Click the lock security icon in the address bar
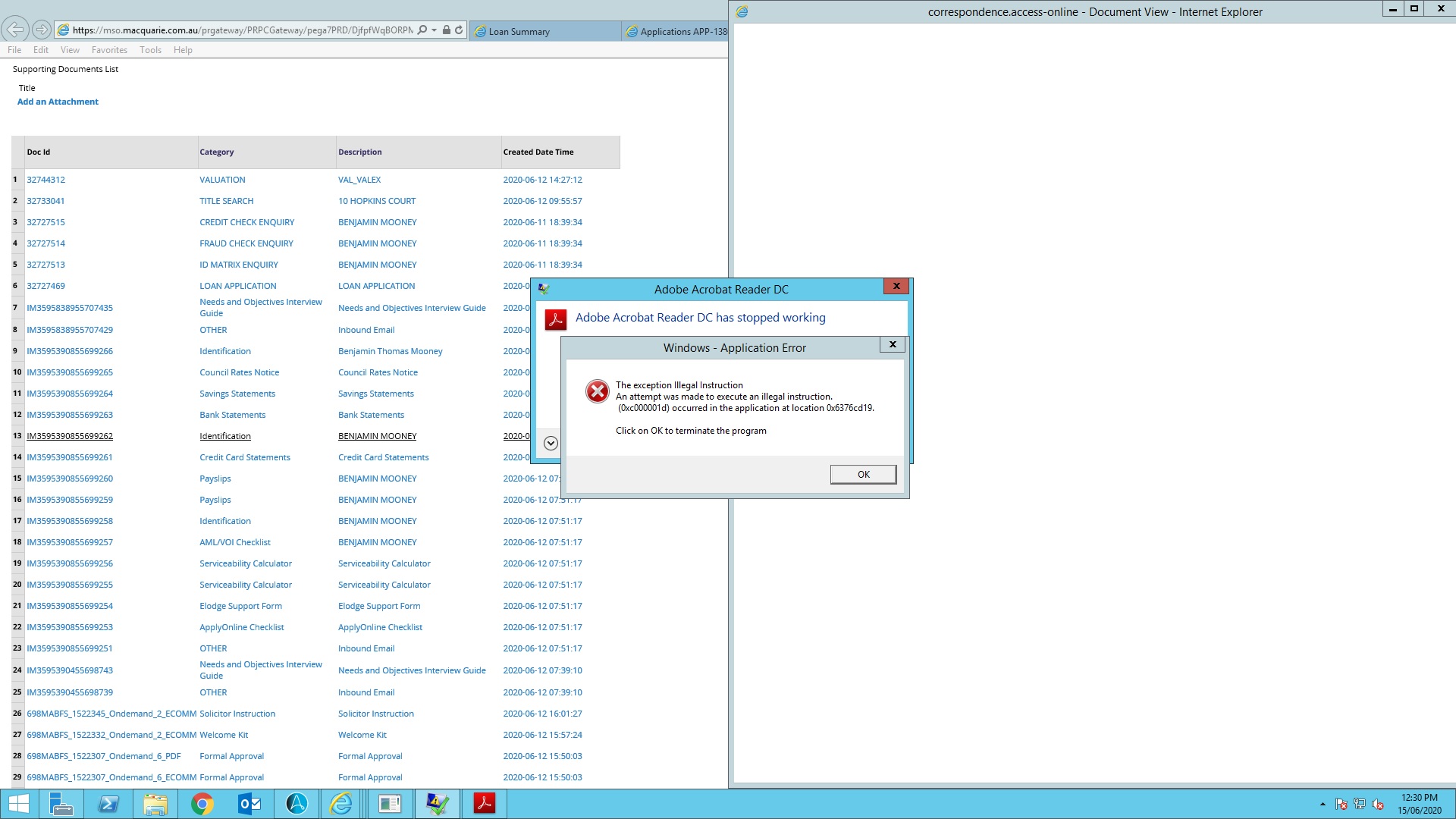 coord(447,30)
